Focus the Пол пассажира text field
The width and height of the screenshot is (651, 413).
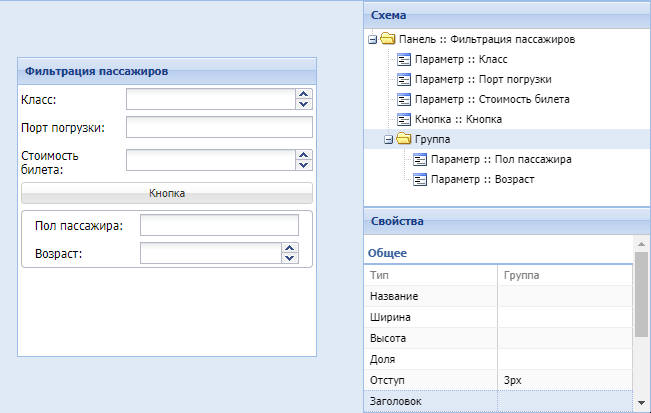219,225
